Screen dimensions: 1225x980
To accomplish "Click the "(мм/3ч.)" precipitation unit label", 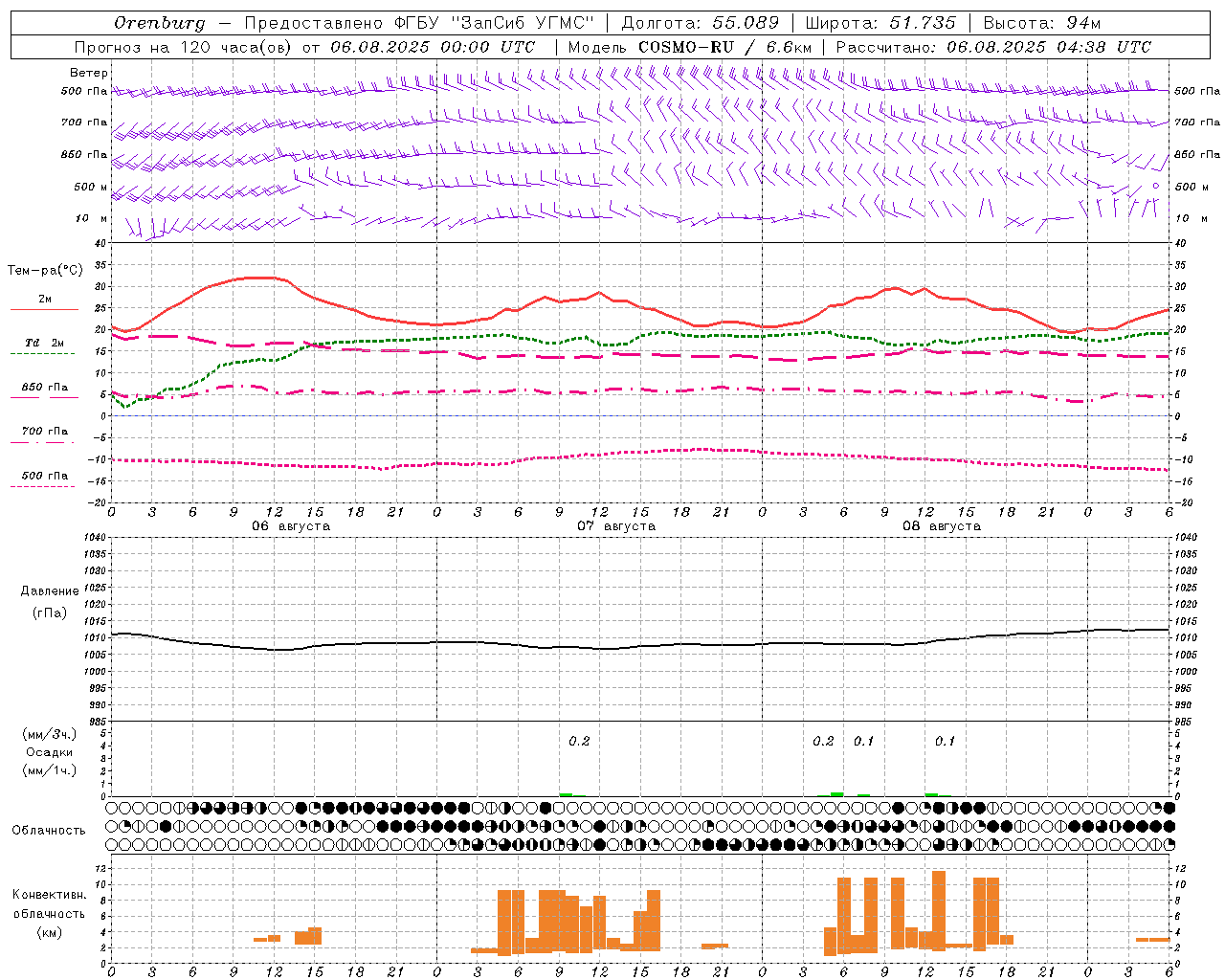I will [50, 734].
